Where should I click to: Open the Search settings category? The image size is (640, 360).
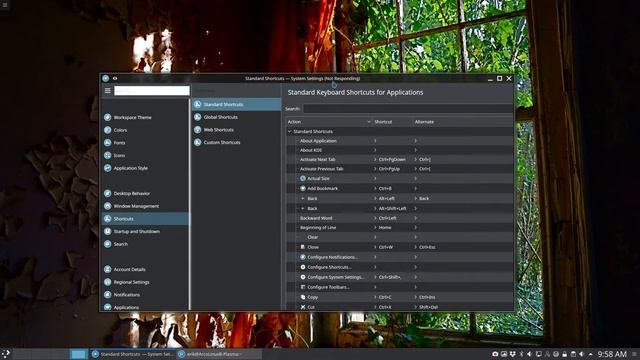[145, 244]
